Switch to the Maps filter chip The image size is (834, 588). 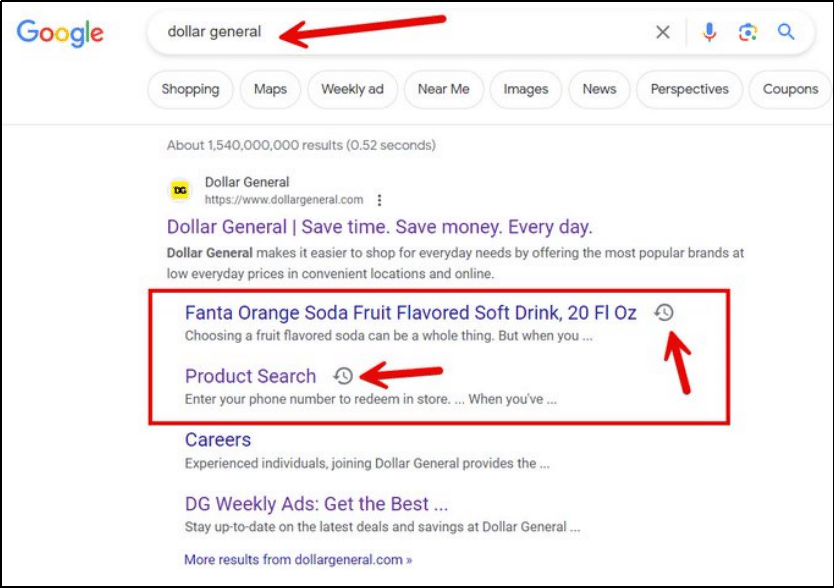(270, 89)
